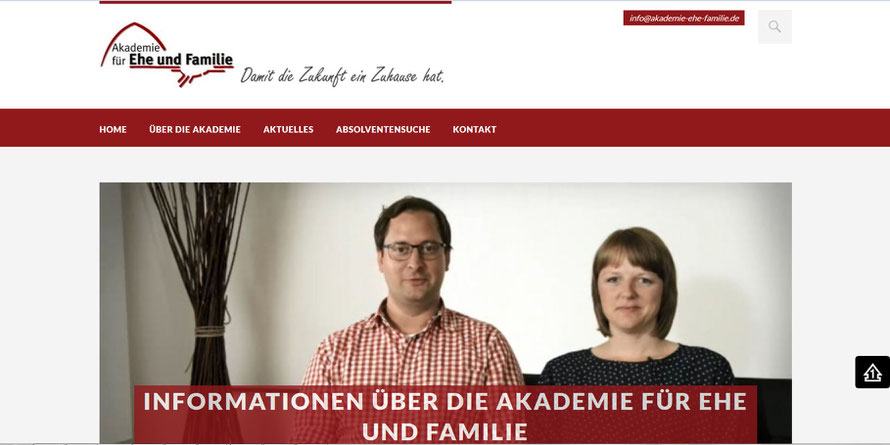
Task: Click the red roof arc in the logo
Action: [133, 37]
